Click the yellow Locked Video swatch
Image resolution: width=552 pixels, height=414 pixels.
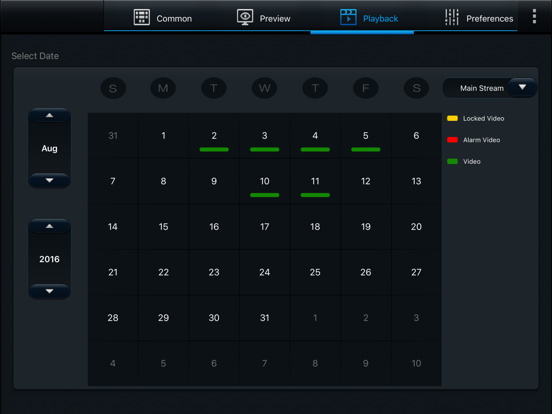point(452,118)
